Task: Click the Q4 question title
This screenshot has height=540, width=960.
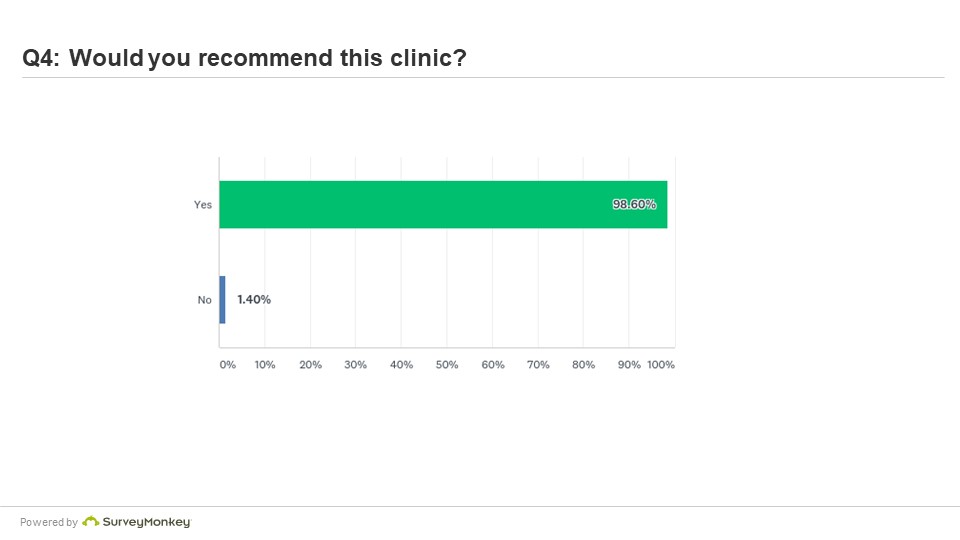Action: coord(244,58)
